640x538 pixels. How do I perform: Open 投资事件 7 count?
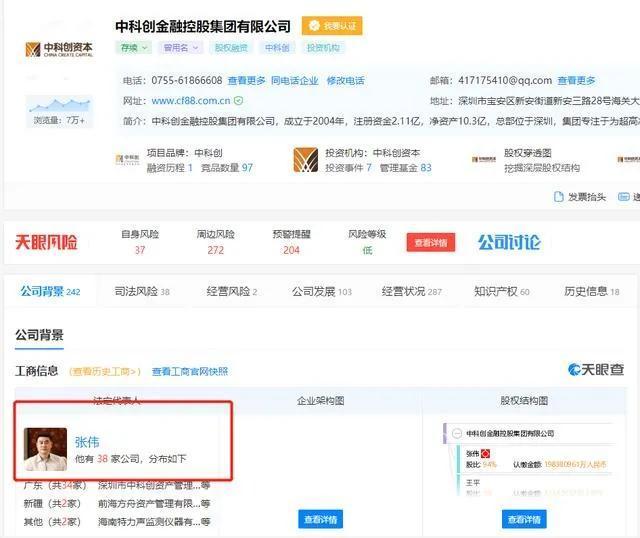click(348, 168)
